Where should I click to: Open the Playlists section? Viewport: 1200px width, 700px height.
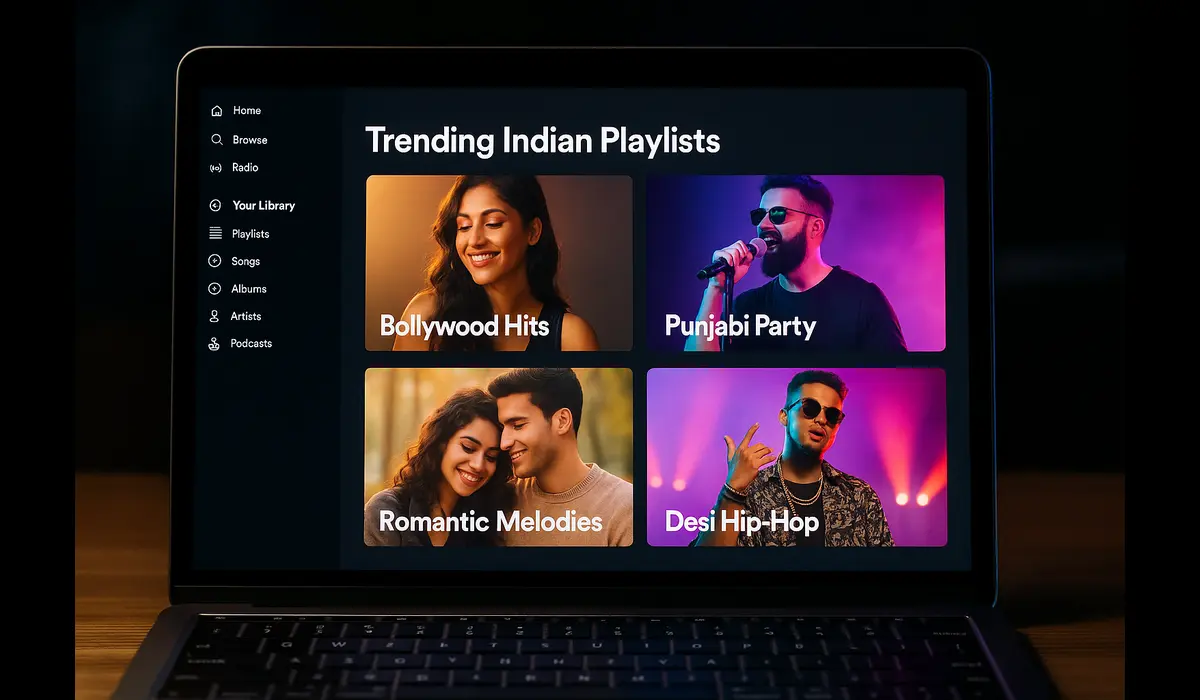coord(251,233)
